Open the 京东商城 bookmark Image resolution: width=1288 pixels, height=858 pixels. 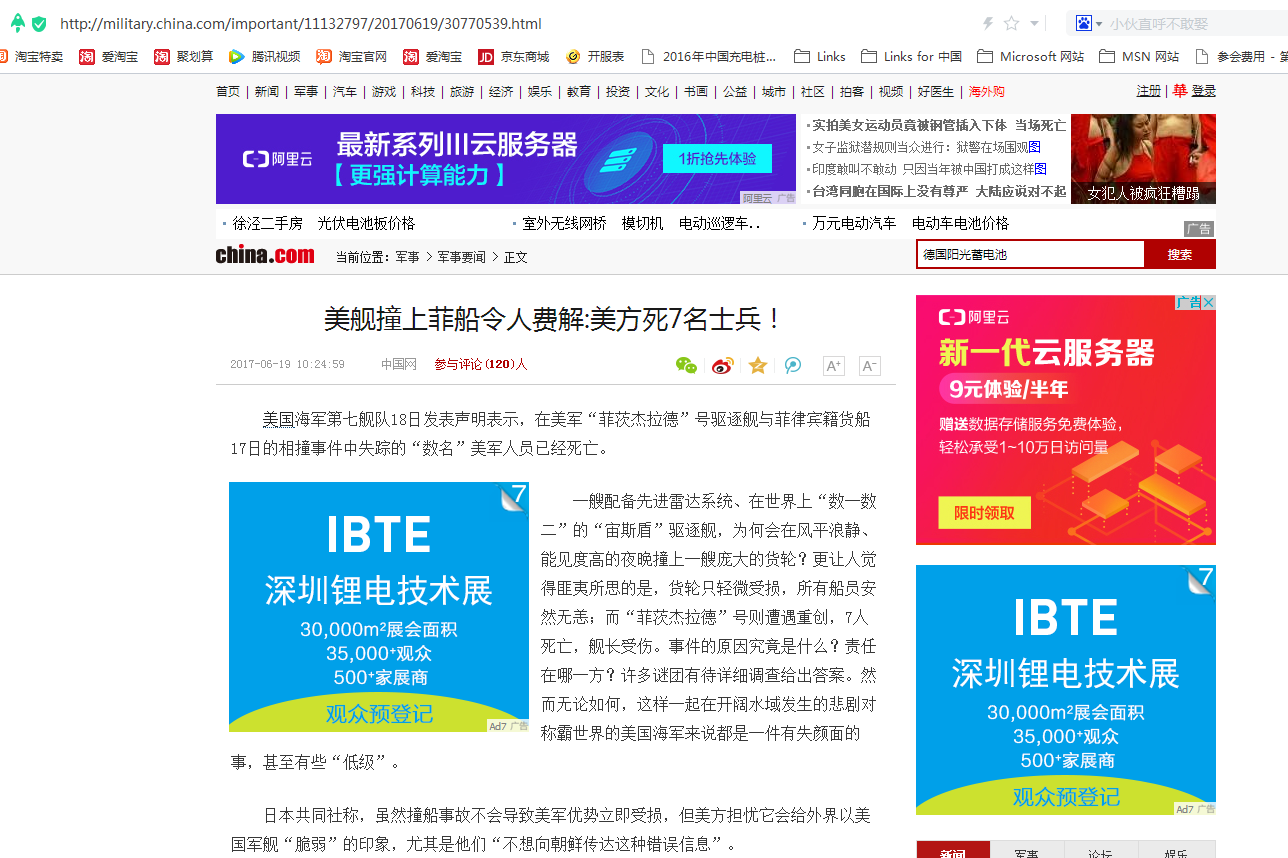(x=514, y=56)
